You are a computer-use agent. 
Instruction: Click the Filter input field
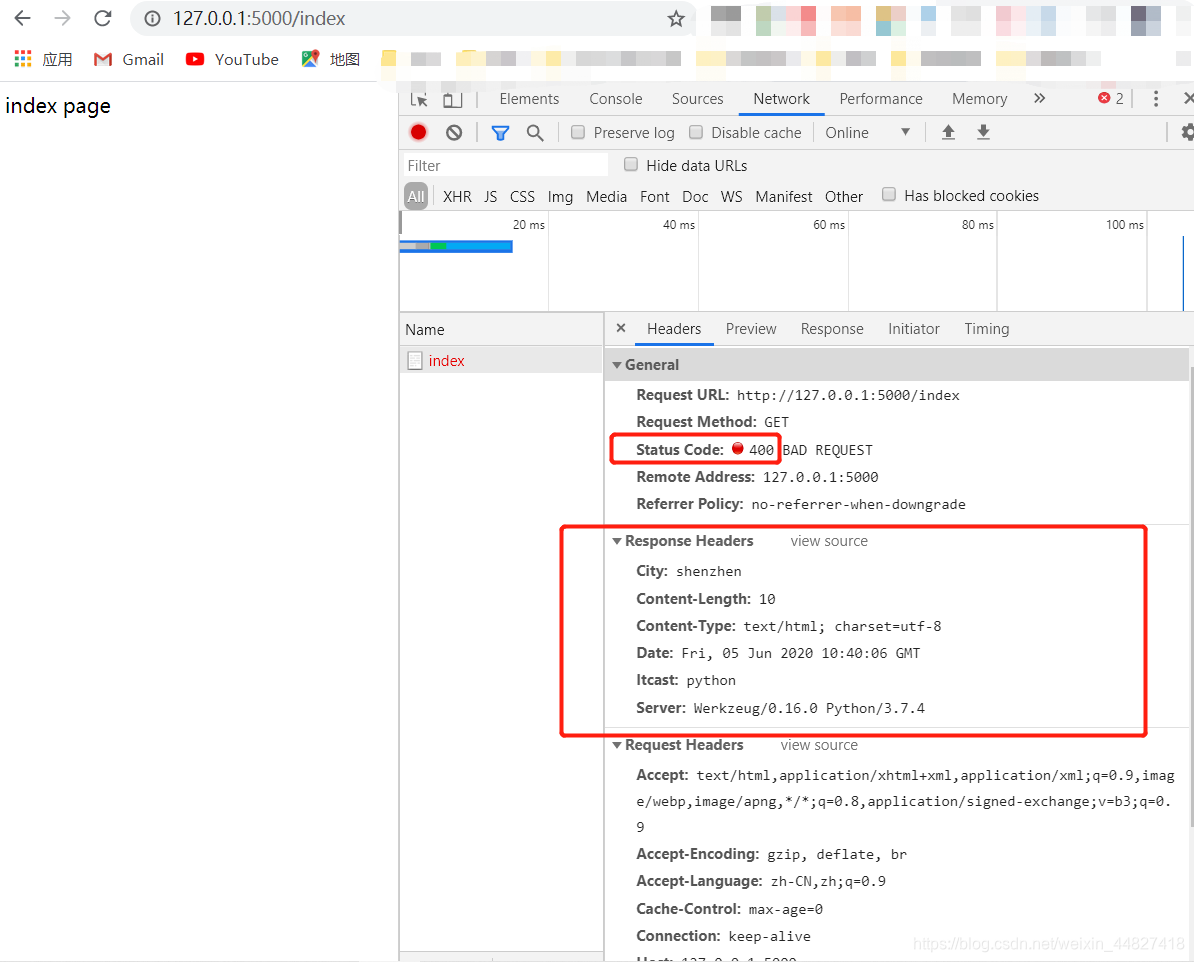[x=506, y=165]
